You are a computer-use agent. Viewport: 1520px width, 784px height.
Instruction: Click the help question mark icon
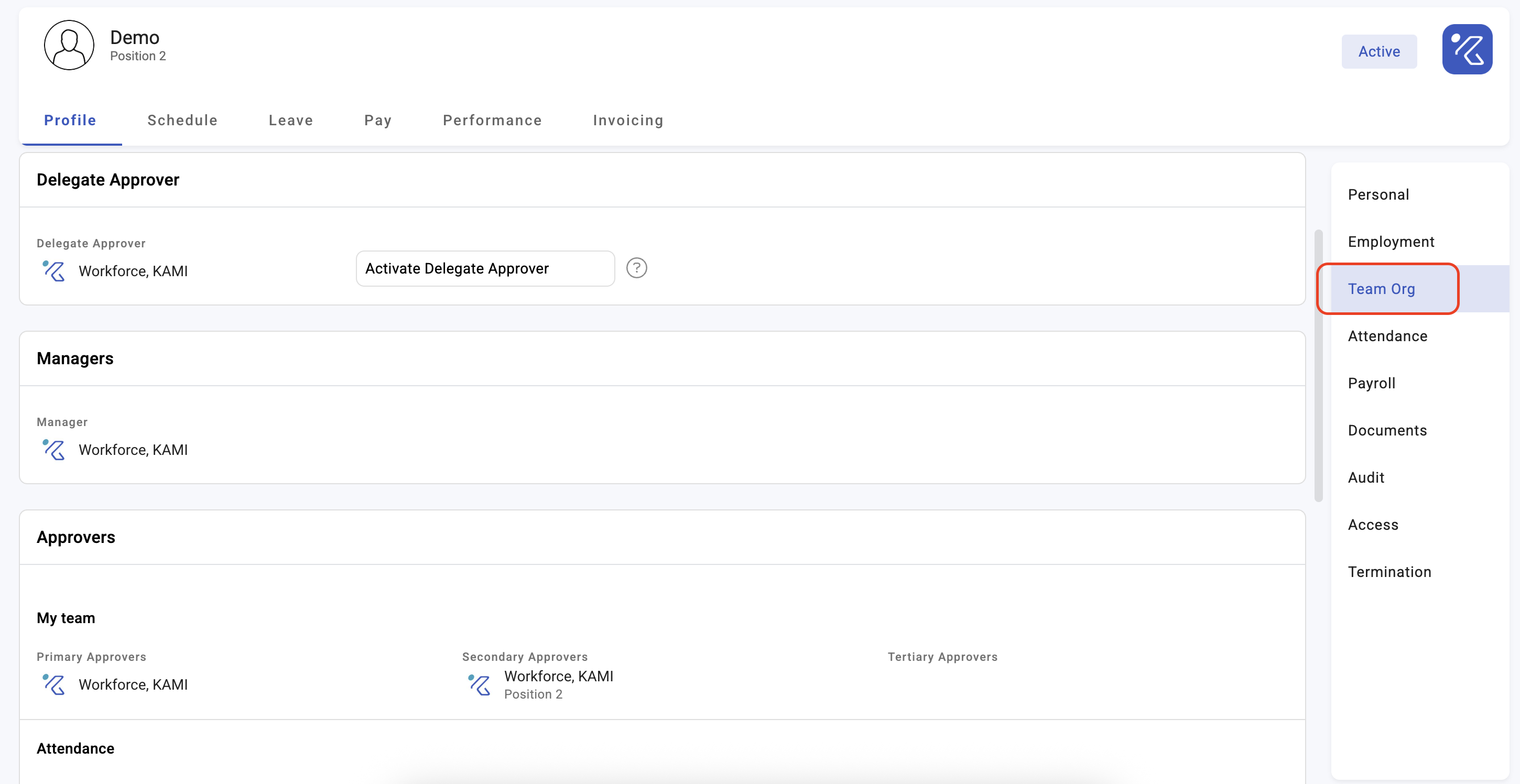pos(636,268)
